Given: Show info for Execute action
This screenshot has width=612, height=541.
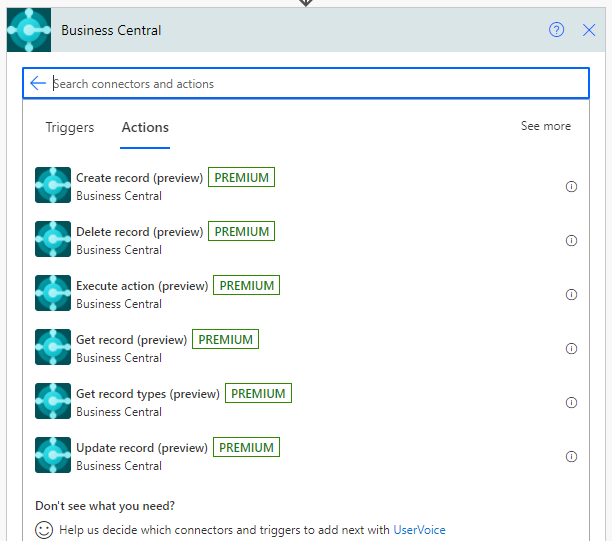Looking at the screenshot, I should (571, 295).
